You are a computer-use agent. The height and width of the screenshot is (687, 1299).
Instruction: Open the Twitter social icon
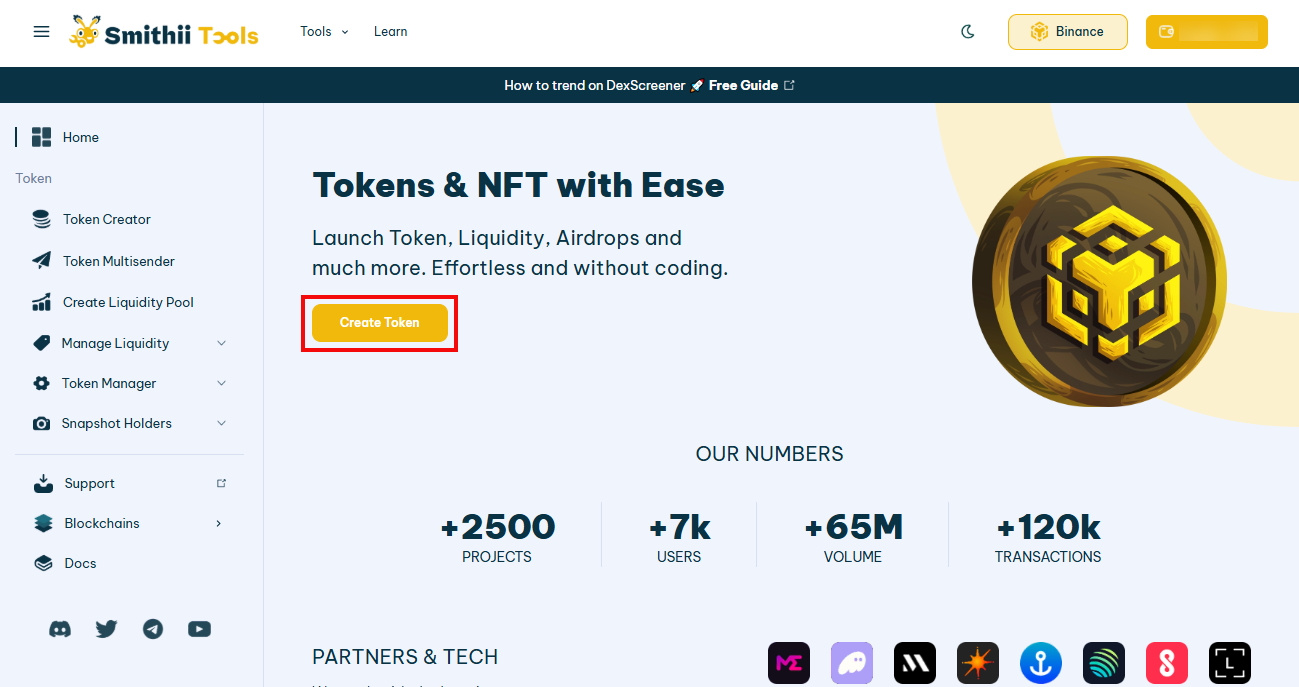(106, 629)
